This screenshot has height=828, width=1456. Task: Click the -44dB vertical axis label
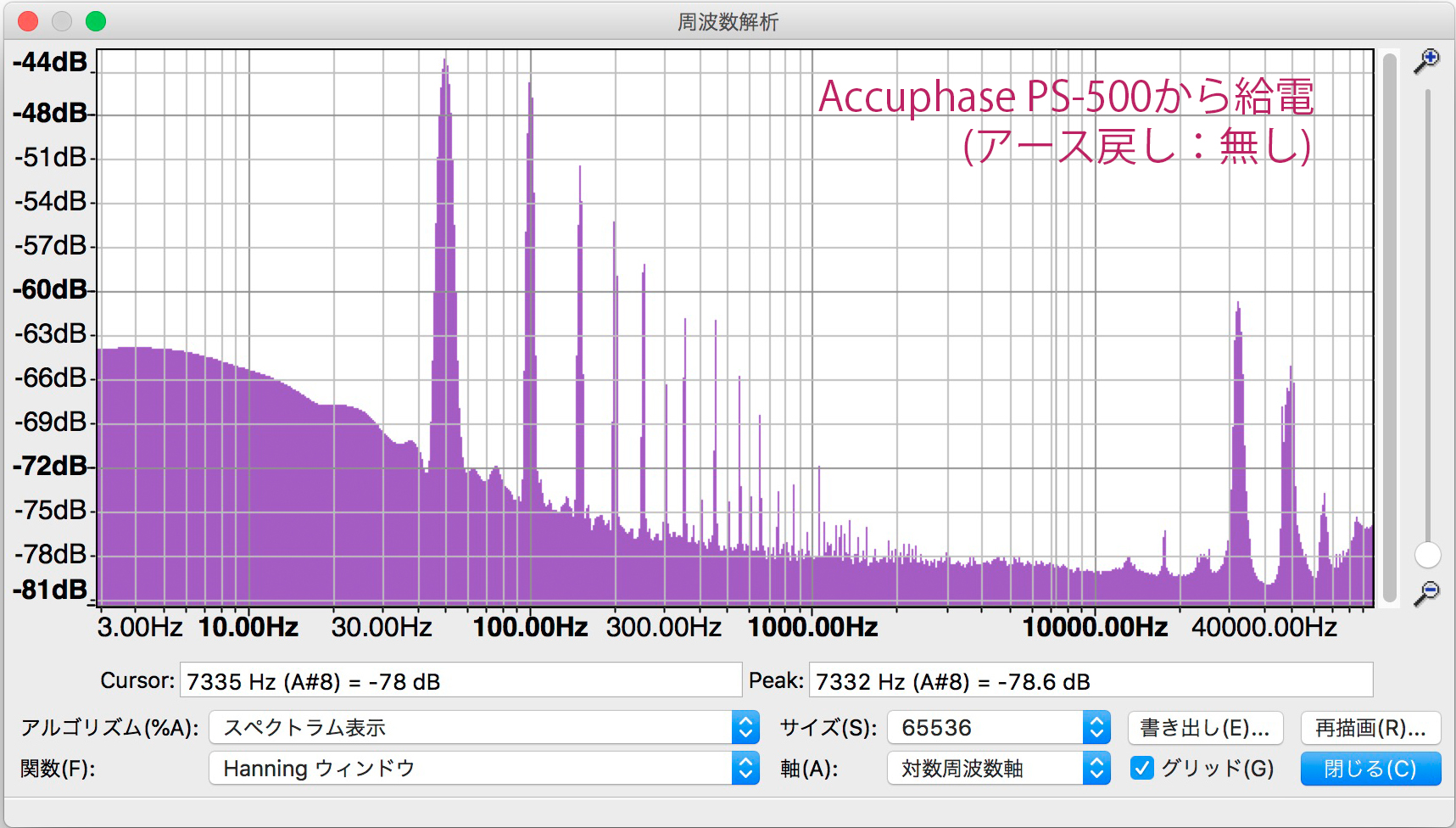coord(50,62)
